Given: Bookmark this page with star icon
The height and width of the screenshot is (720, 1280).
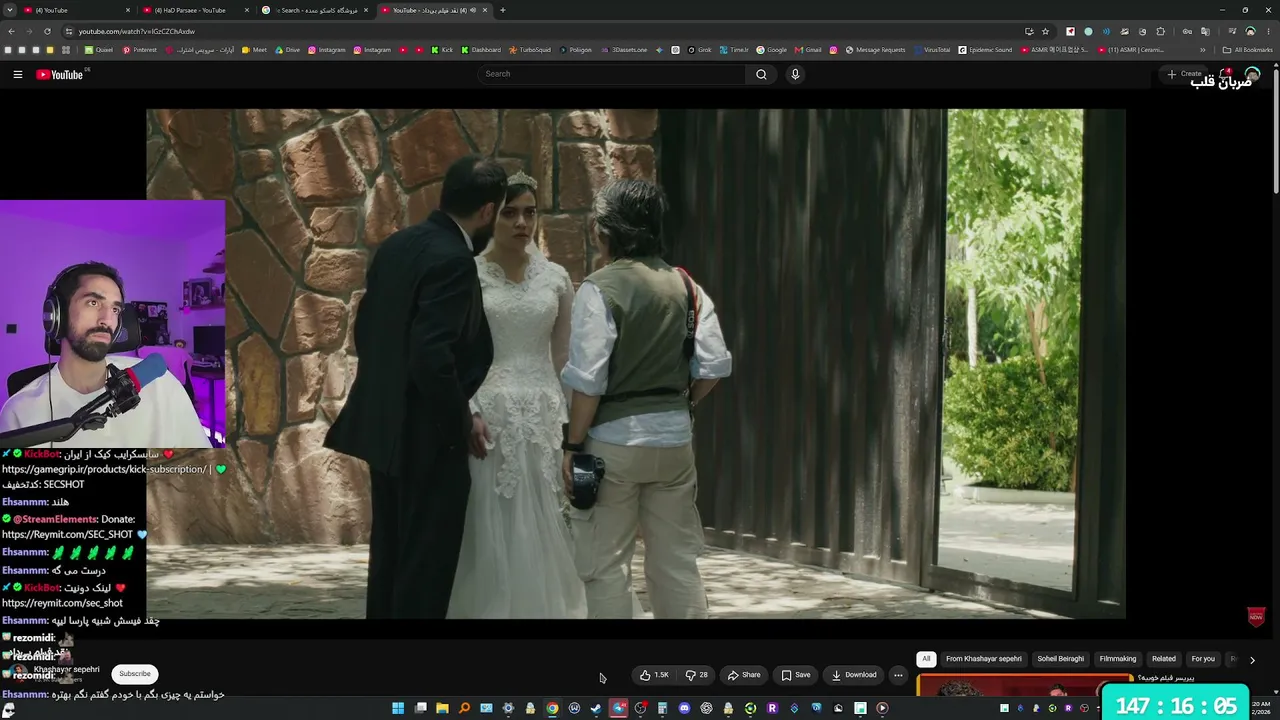Looking at the screenshot, I should (x=1045, y=31).
